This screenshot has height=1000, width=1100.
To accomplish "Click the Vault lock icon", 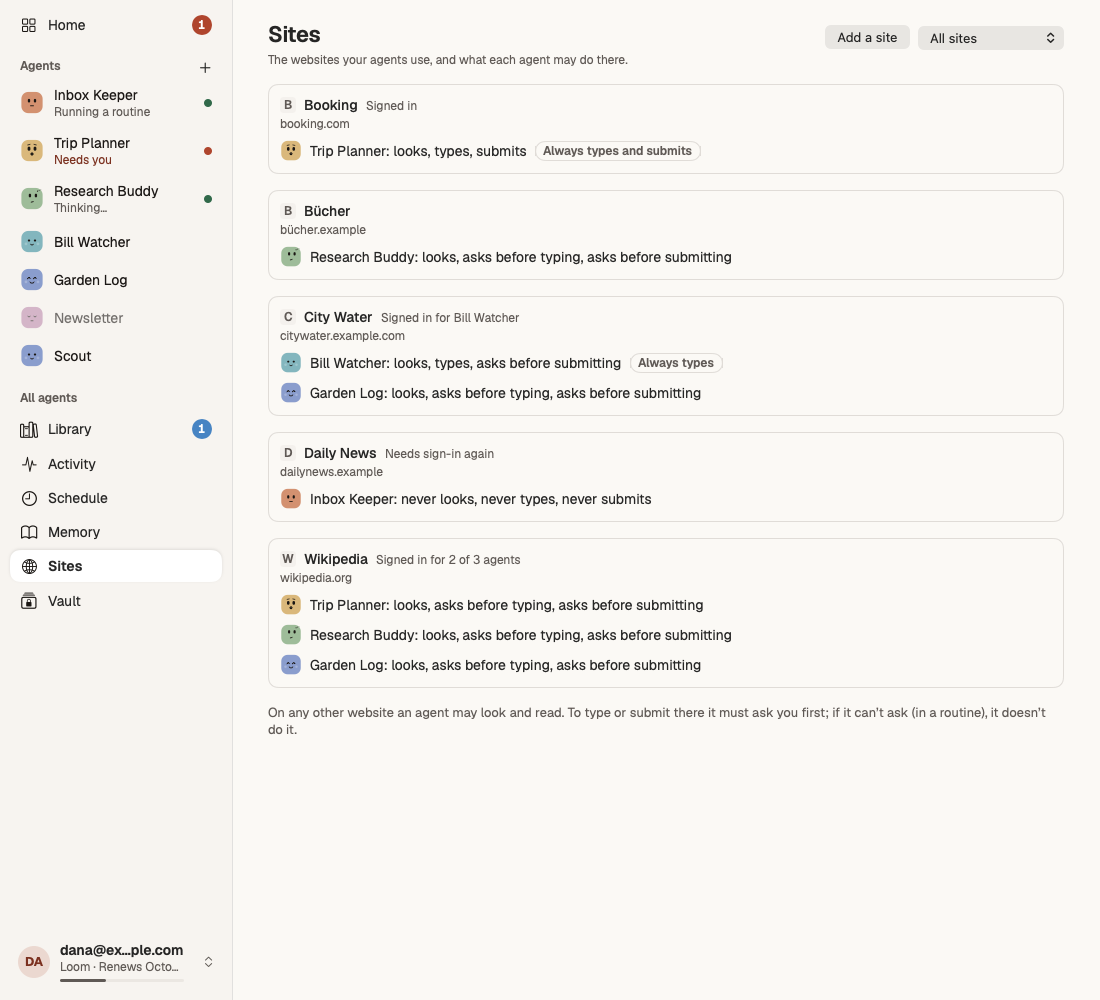I will tap(29, 601).
